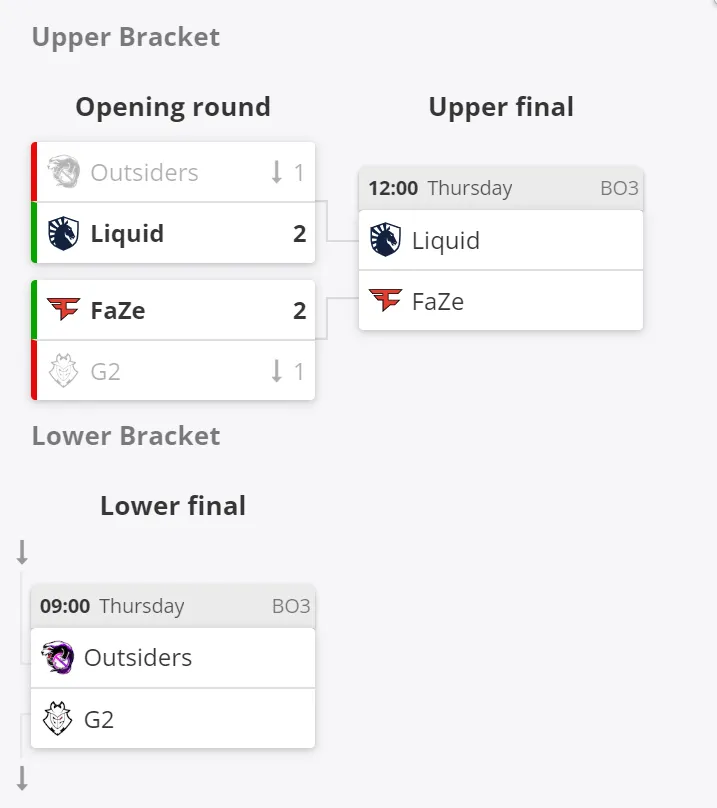The height and width of the screenshot is (808, 717).
Task: Select the winning Liquid row with score 2
Action: (x=173, y=233)
